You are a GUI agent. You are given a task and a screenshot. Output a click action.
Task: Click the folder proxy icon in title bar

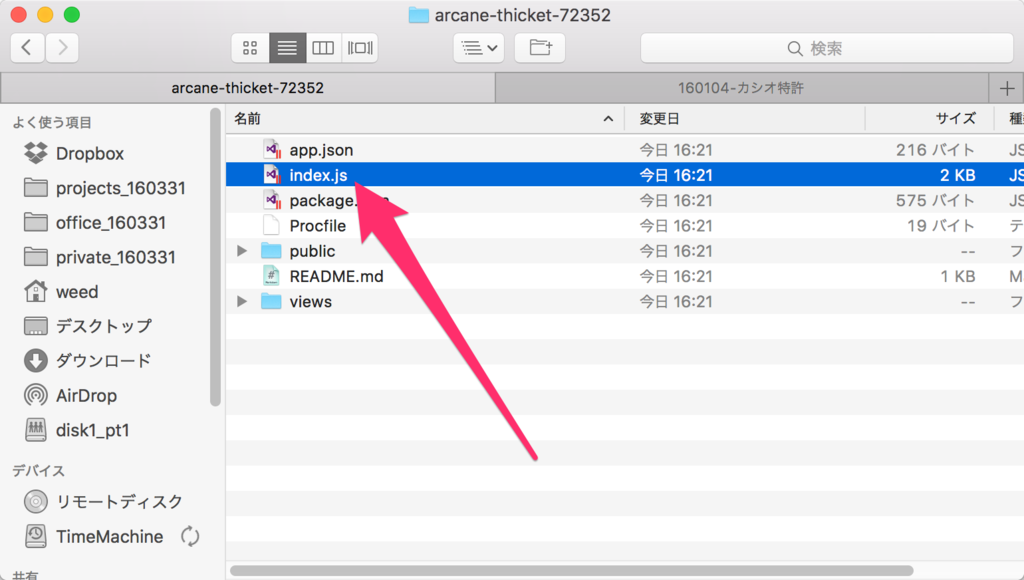tap(418, 15)
